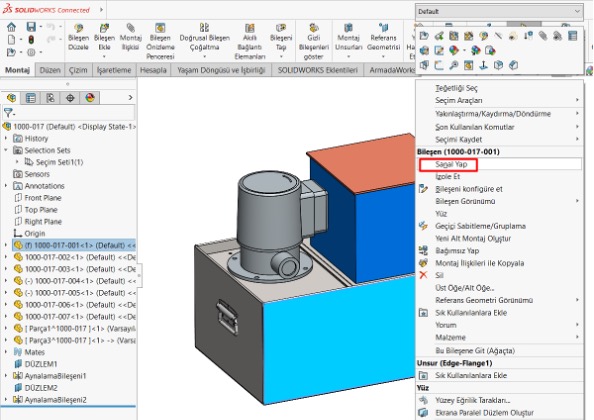Click the Gizli Bileşenleri göster tool
This screenshot has width=594, height=420.
click(313, 41)
